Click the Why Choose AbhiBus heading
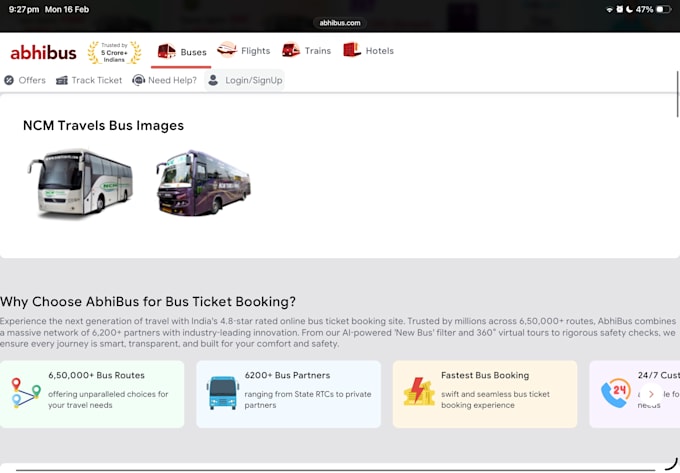The width and height of the screenshot is (680, 473). click(148, 301)
